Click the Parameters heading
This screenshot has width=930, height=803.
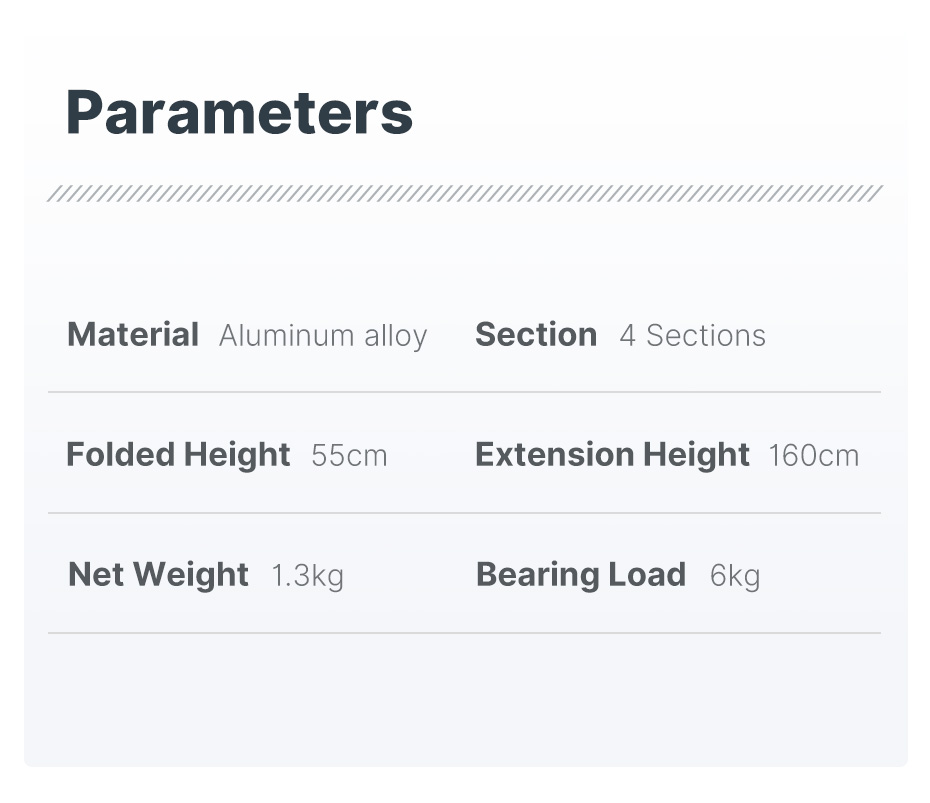point(239,113)
